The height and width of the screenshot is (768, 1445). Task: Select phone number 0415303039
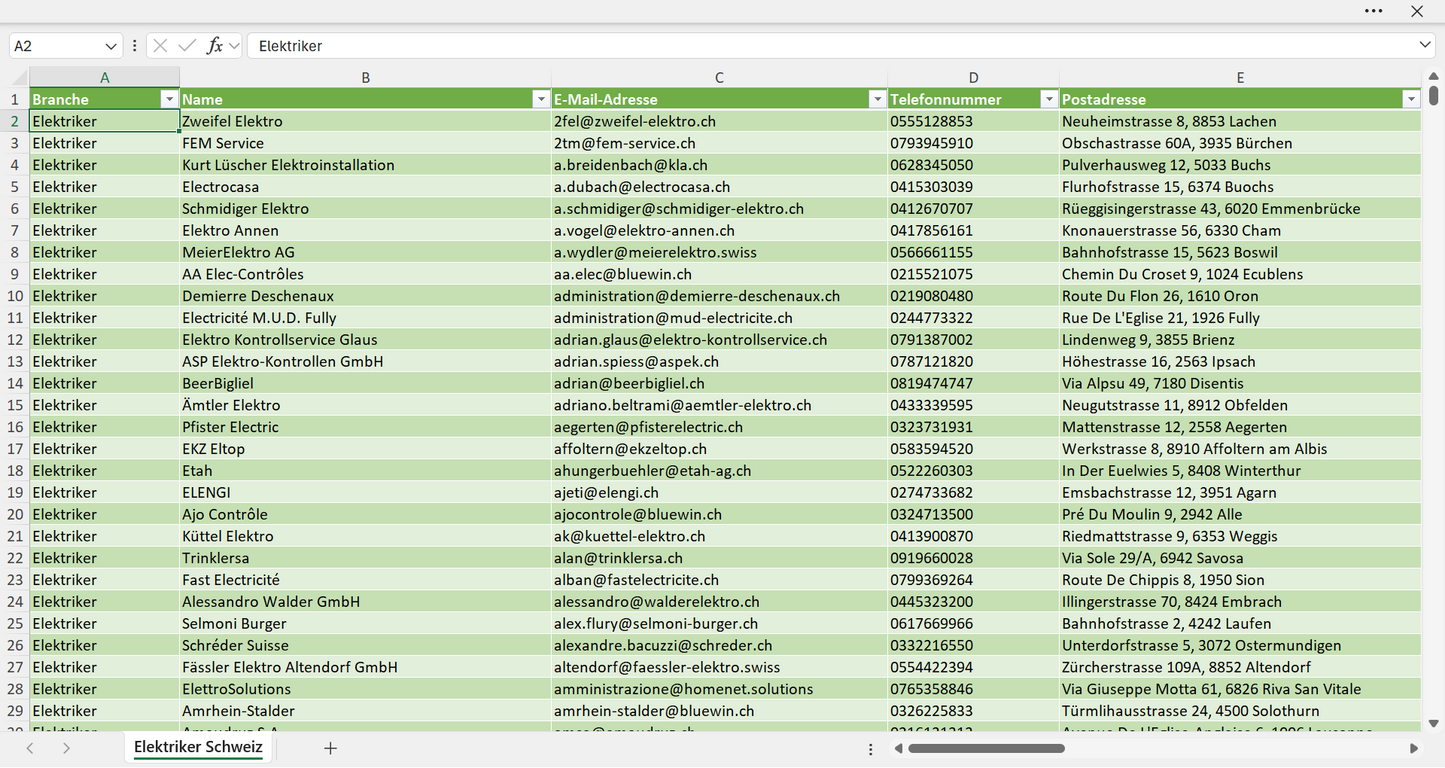[973, 187]
